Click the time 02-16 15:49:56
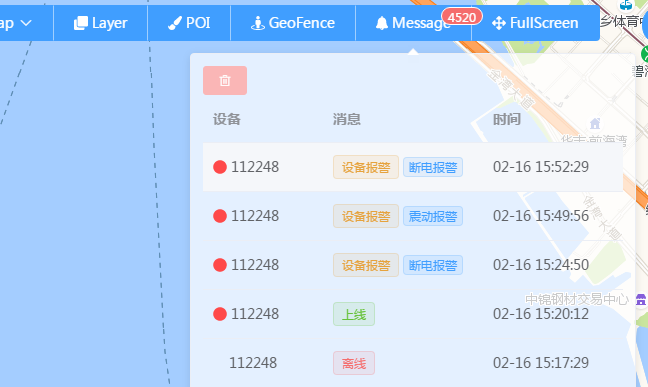The image size is (648, 387). click(x=541, y=216)
